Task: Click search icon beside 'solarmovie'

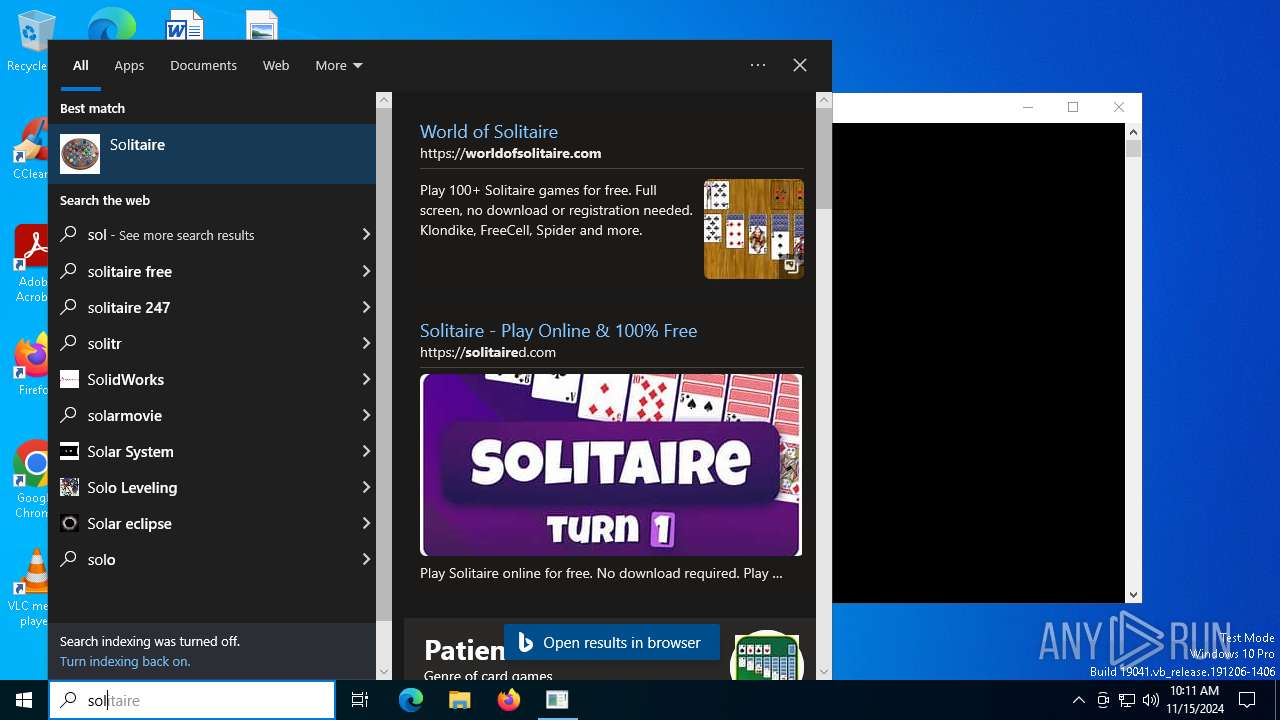Action: pyautogui.click(x=69, y=415)
